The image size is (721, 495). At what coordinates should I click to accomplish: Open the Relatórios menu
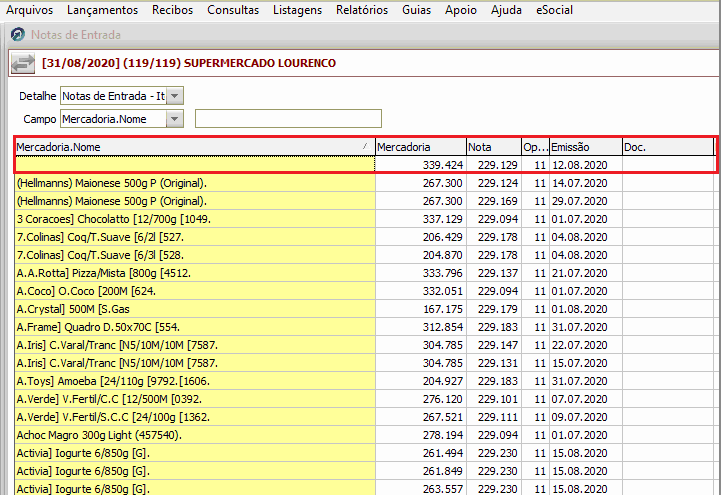pyautogui.click(x=362, y=10)
